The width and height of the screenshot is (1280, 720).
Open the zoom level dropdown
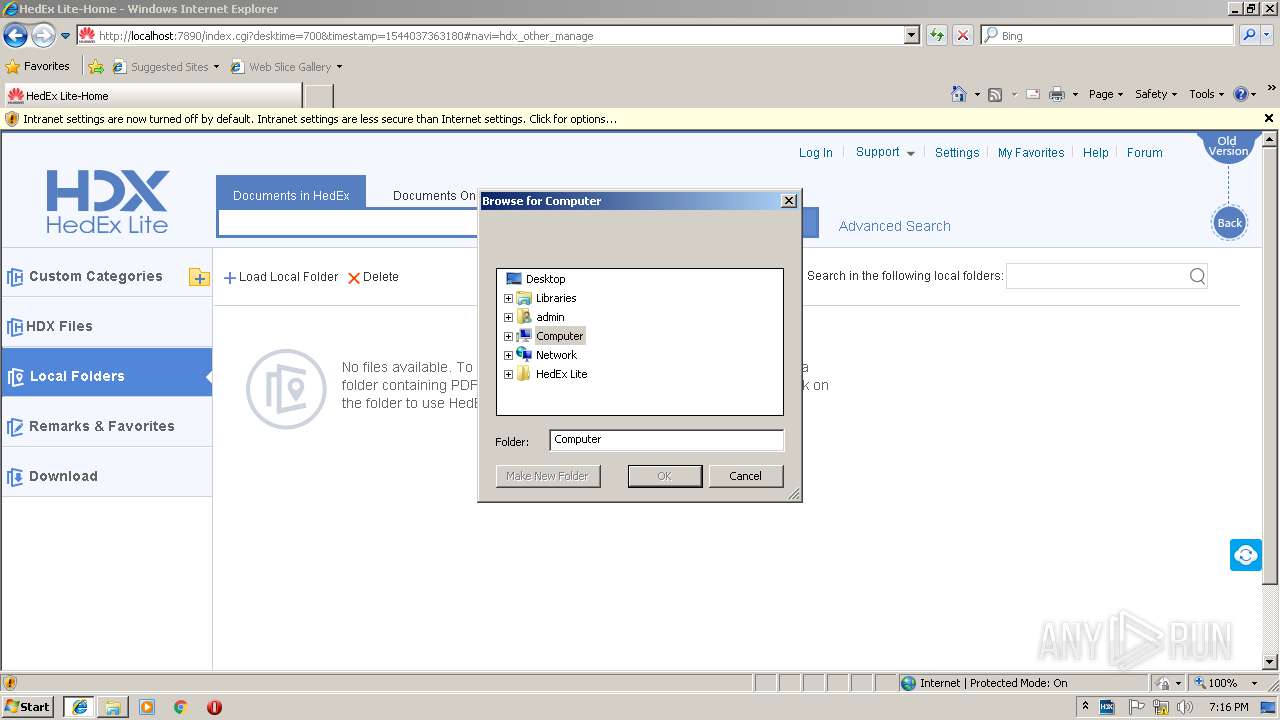tap(1254, 683)
